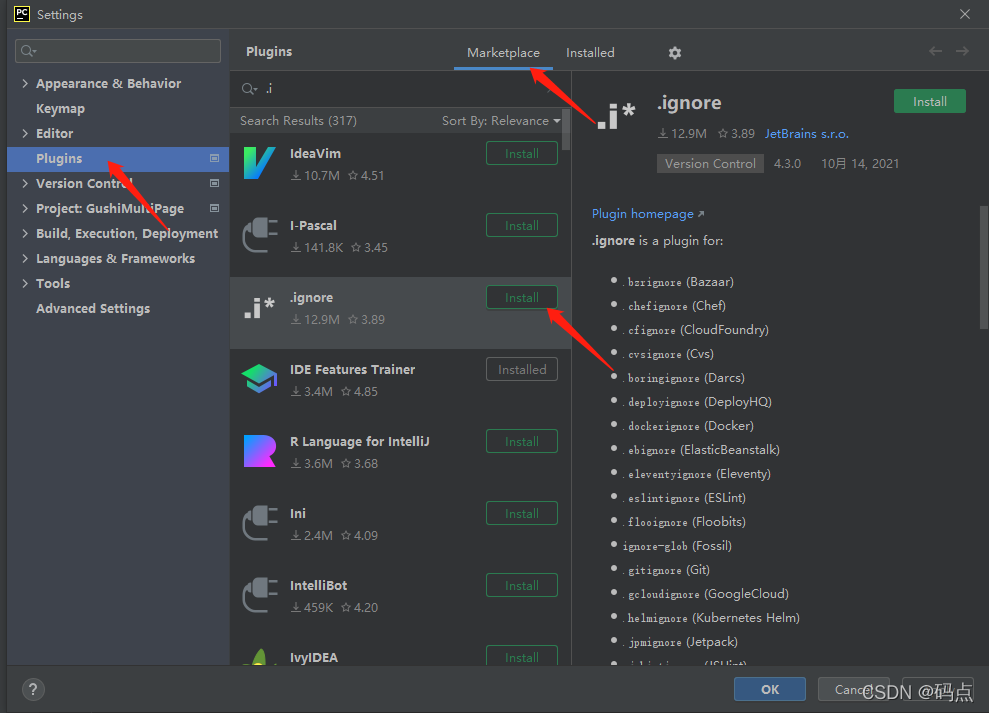Click the Search Results (317) header
Image resolution: width=989 pixels, height=713 pixels.
pyautogui.click(x=298, y=121)
